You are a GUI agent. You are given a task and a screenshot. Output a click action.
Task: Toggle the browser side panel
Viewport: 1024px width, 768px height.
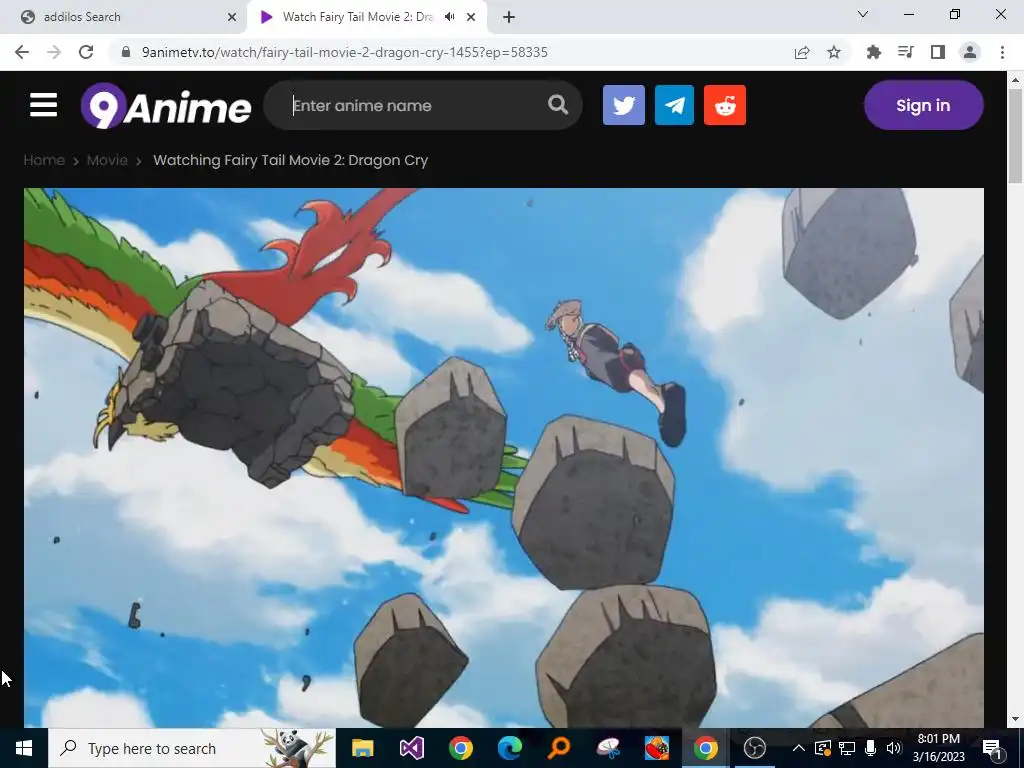click(938, 52)
